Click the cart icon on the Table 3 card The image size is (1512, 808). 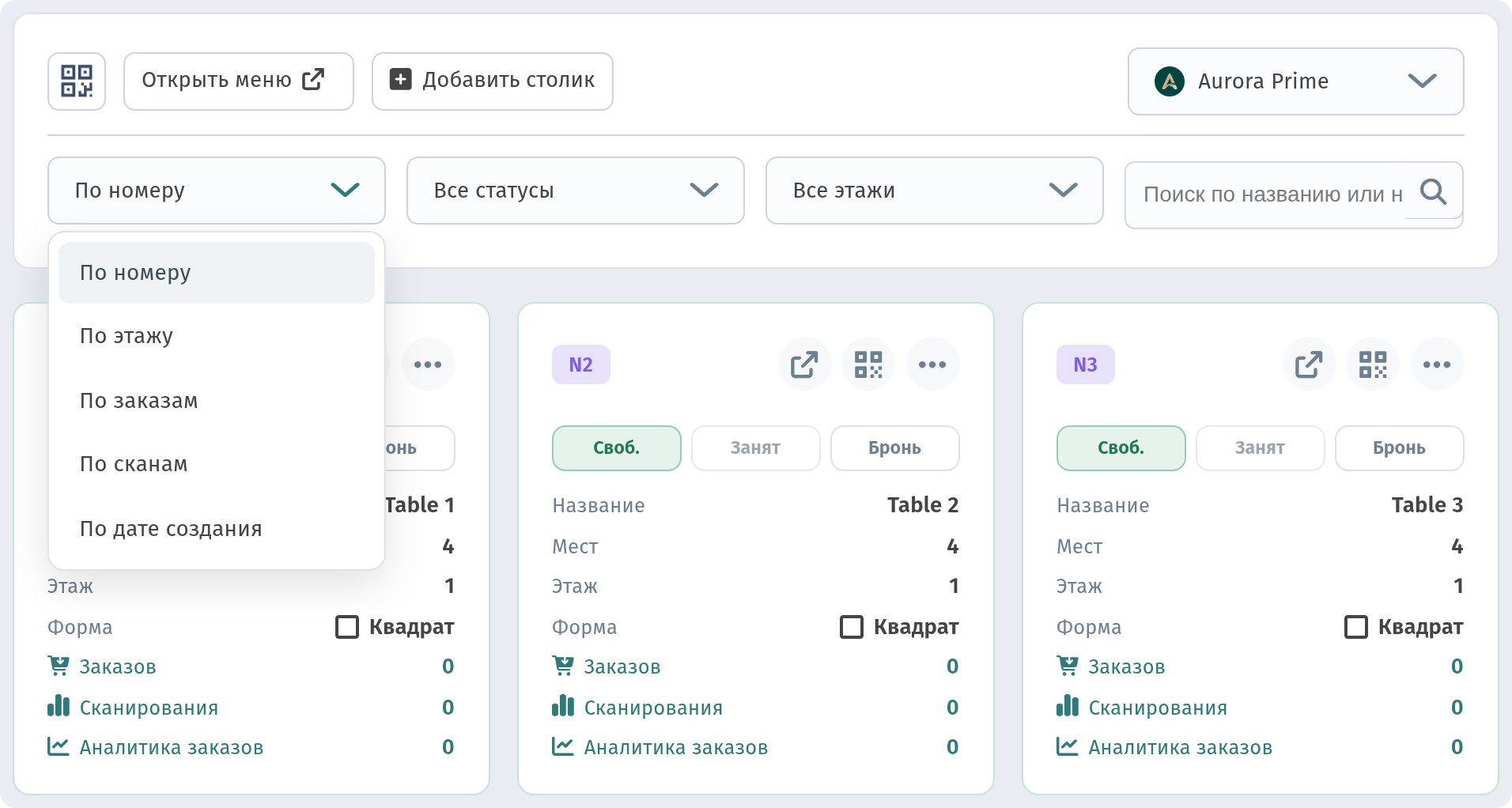[x=1068, y=666]
